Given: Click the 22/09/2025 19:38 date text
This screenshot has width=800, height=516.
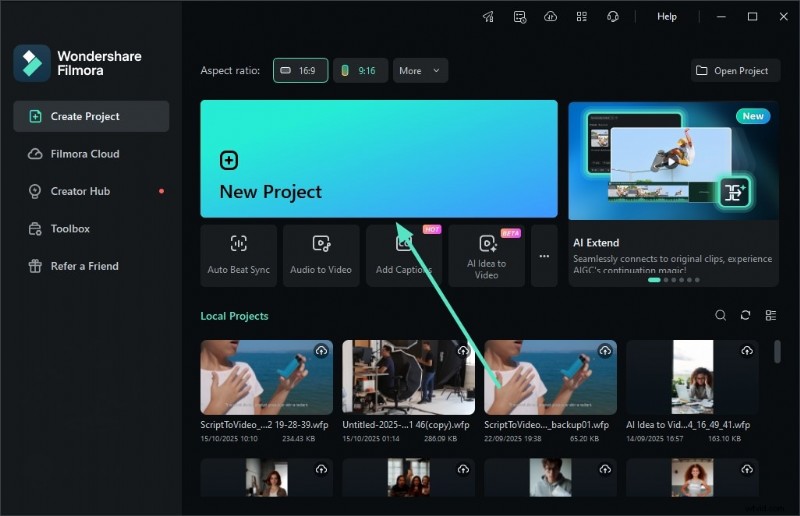Looking at the screenshot, I should (x=513, y=438).
